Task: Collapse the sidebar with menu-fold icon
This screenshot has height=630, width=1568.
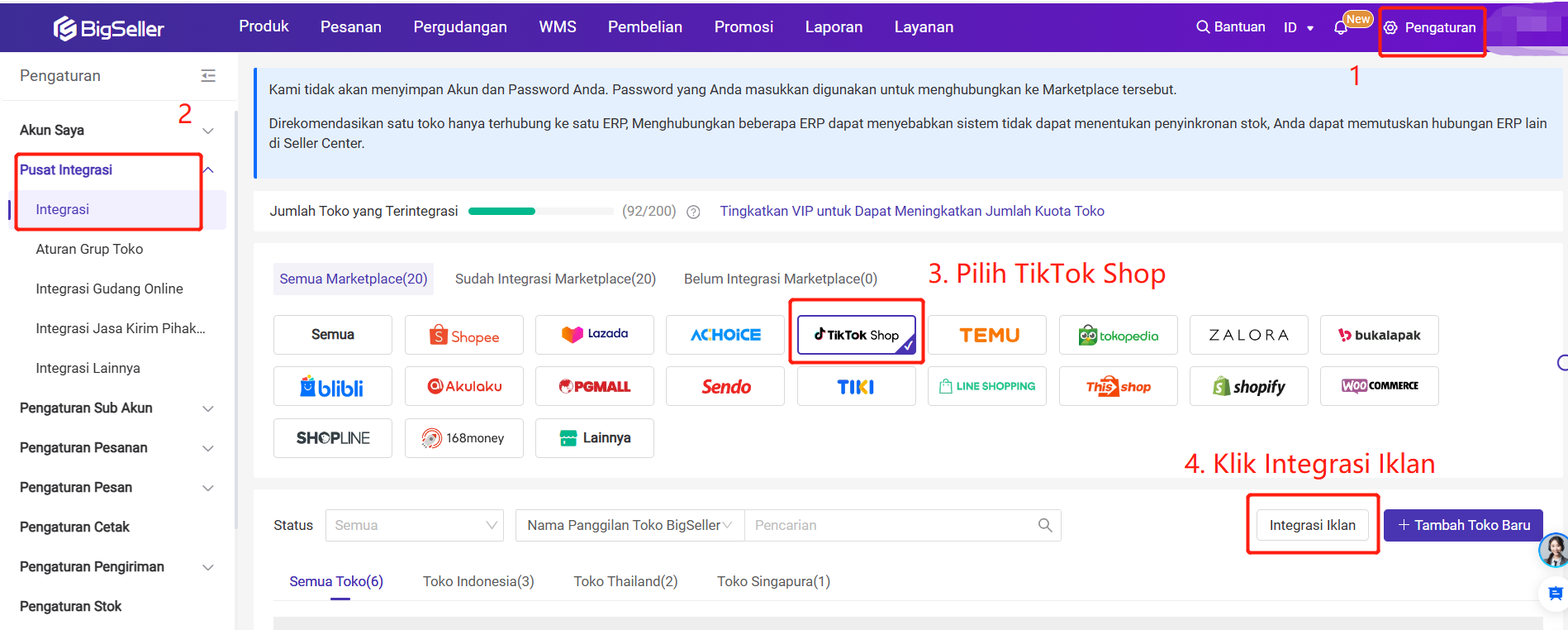Action: coord(208,76)
